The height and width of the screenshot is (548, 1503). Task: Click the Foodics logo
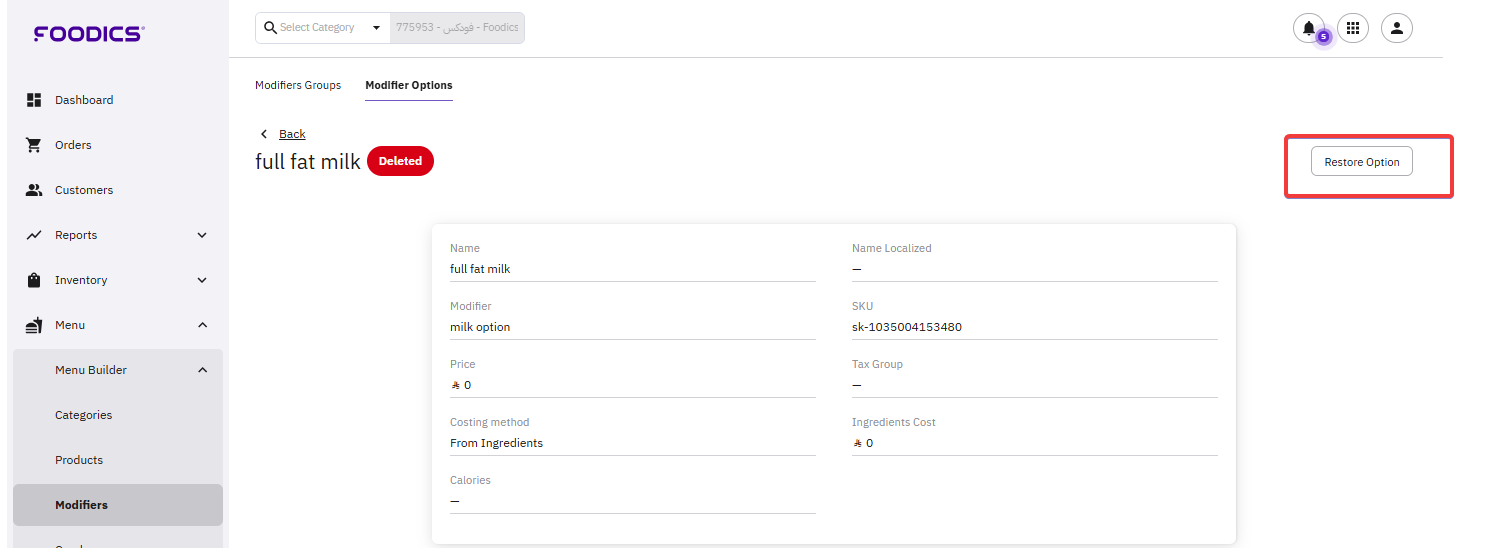point(89,34)
